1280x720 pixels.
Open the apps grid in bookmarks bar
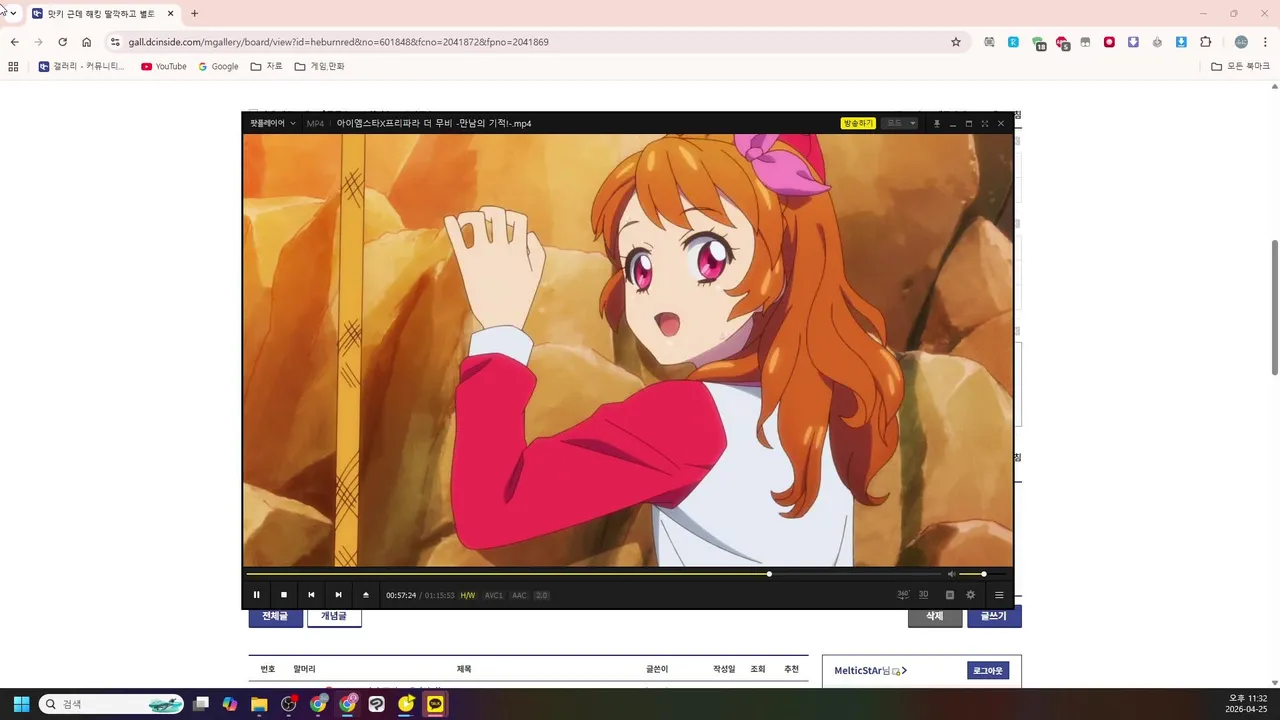click(x=13, y=66)
